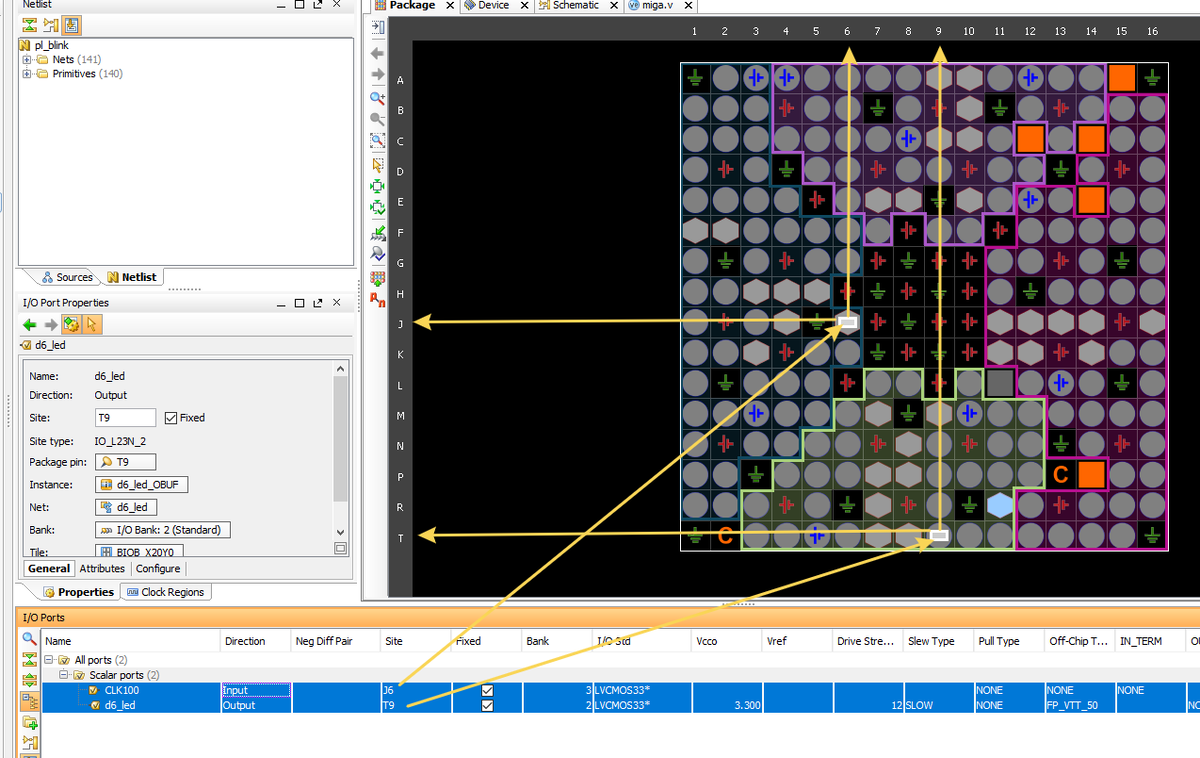Click Package view's topmost vertical toolbar icon
This screenshot has height=758, width=1200.
378,26
